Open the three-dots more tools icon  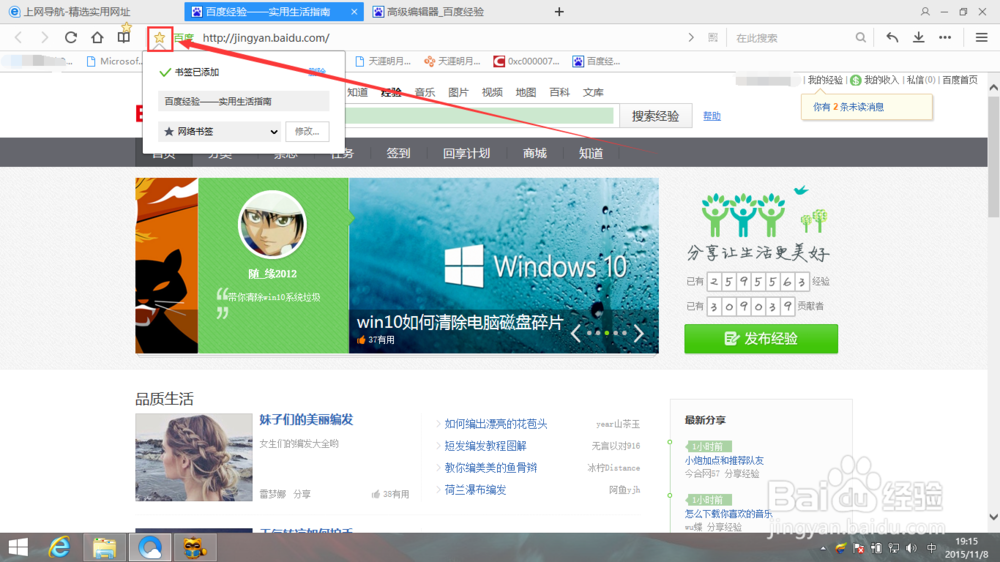pos(945,38)
